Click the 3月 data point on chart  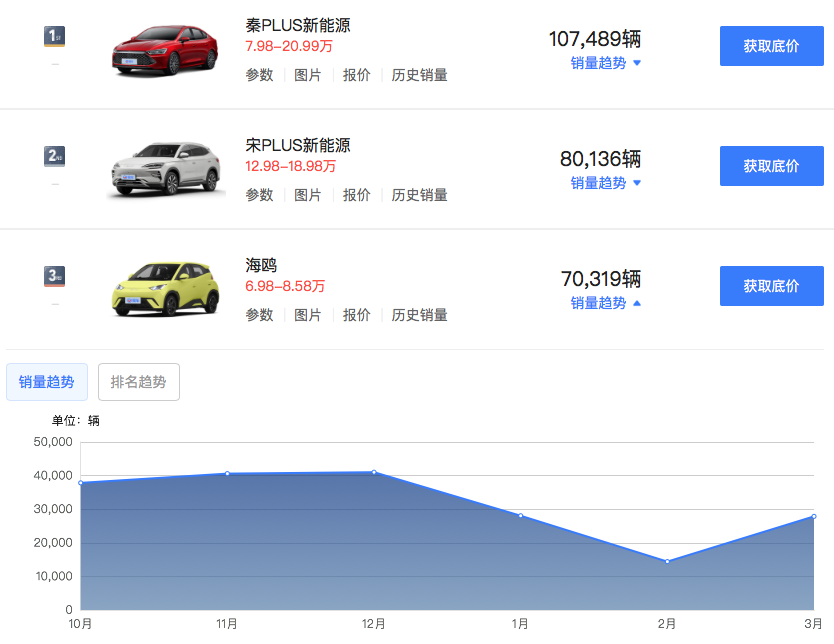tap(814, 516)
